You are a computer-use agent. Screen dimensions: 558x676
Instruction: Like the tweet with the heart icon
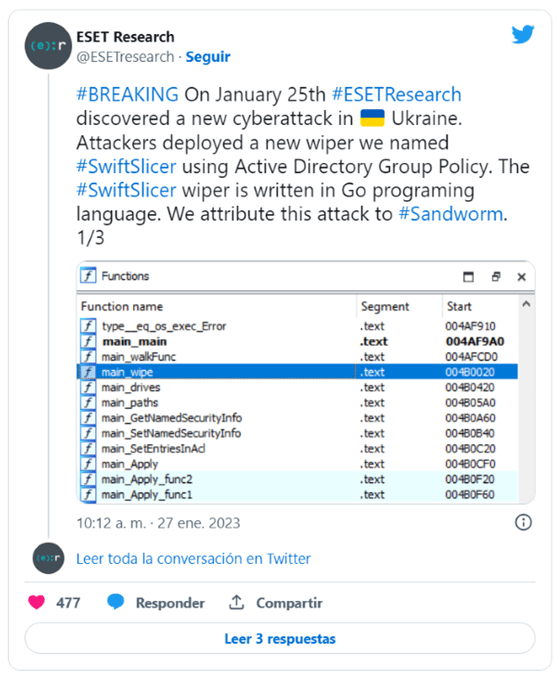pyautogui.click(x=37, y=602)
